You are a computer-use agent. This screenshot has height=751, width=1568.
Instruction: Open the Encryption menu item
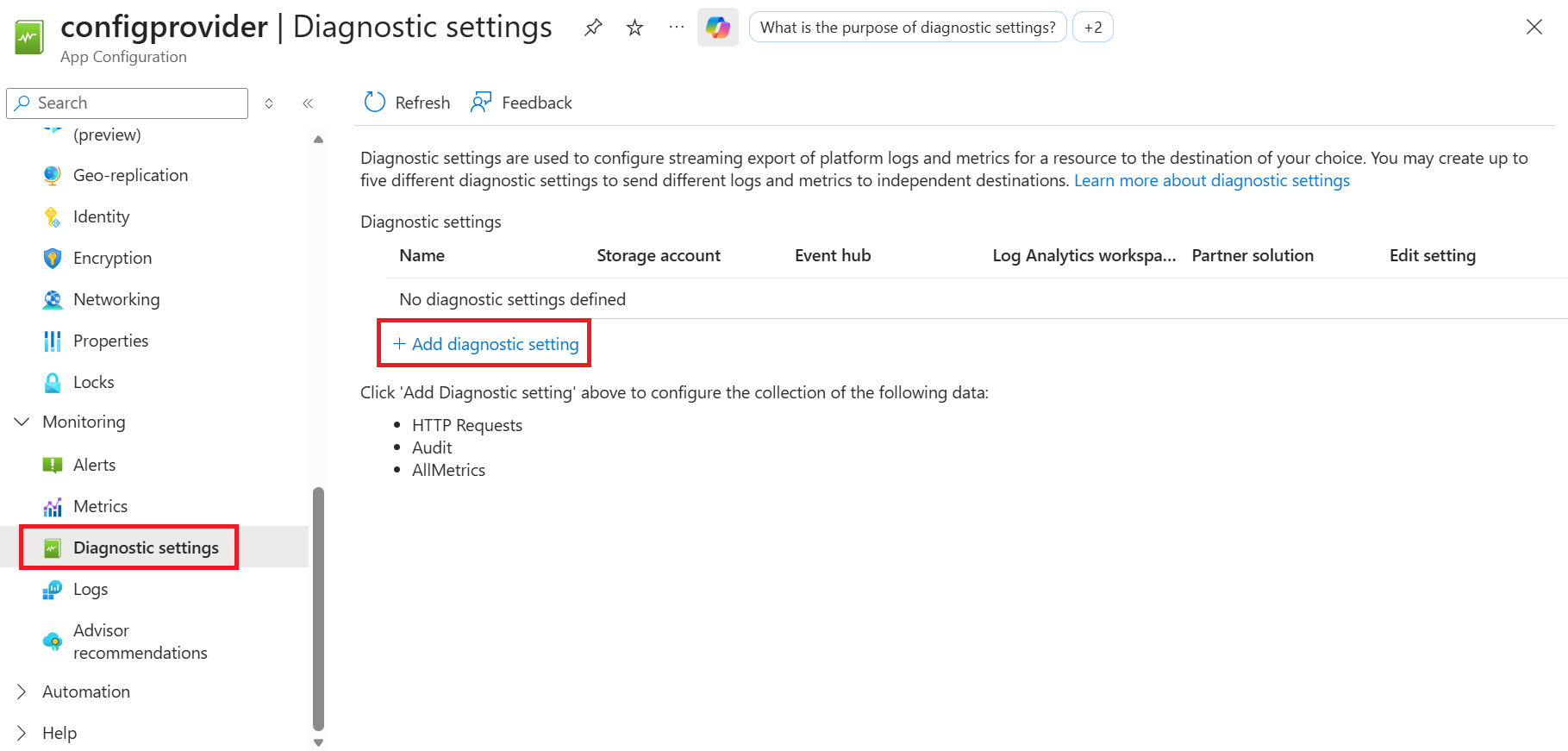point(113,258)
